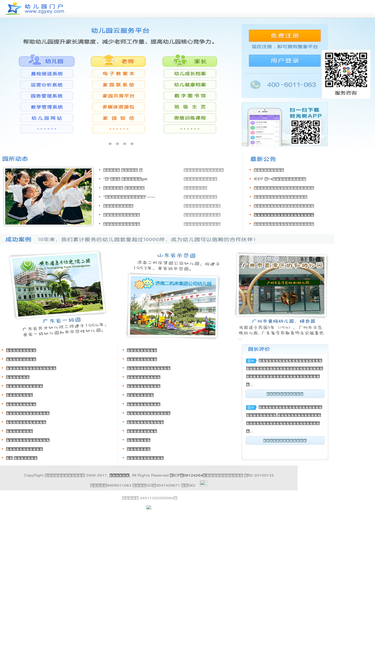
Task: Open the children dancing news photo
Action: tap(48, 196)
